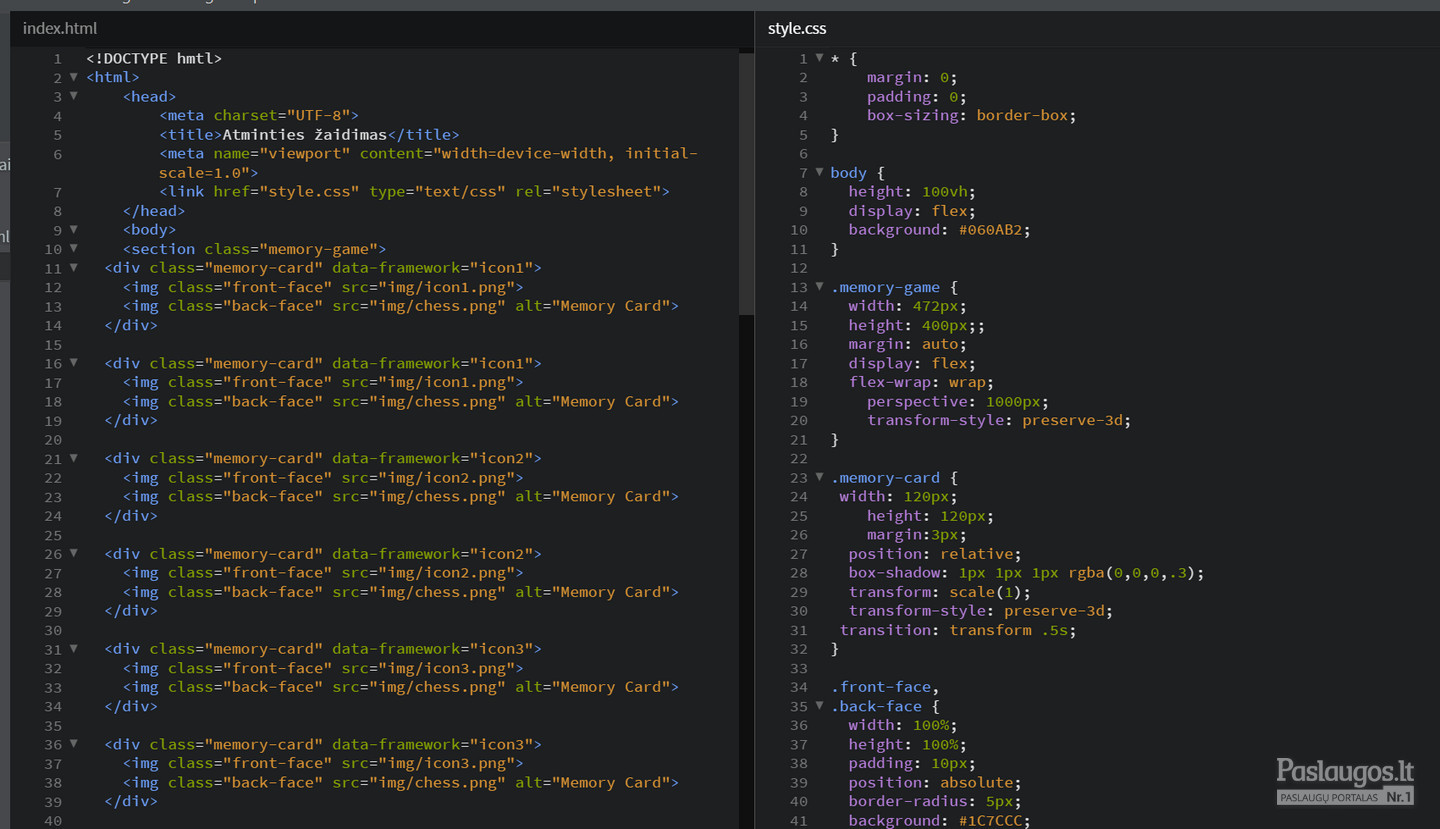Screen dimensions: 1440x829
Task: Collapse the section memory-game fold arrow on line 10
Action: (x=73, y=248)
